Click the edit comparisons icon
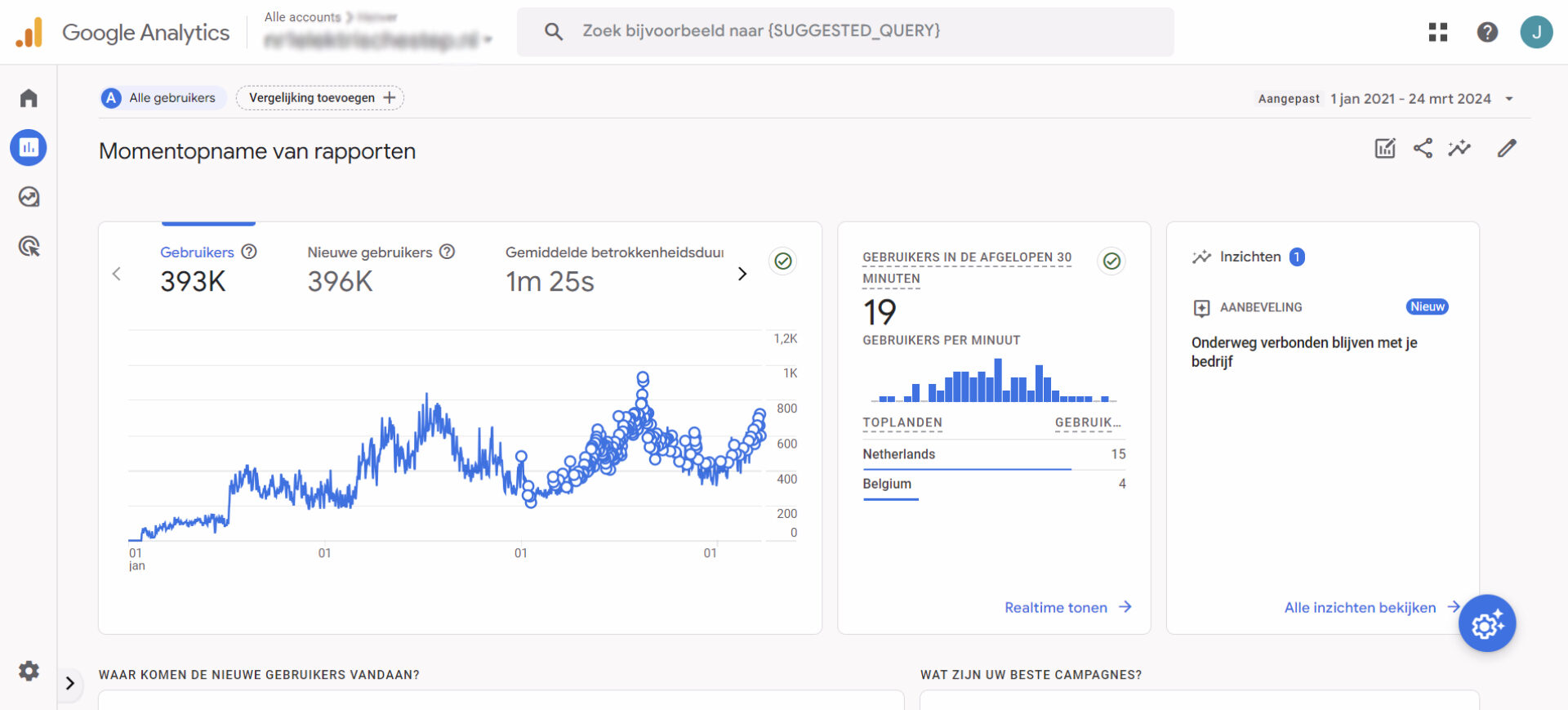1568x710 pixels. tap(1385, 148)
